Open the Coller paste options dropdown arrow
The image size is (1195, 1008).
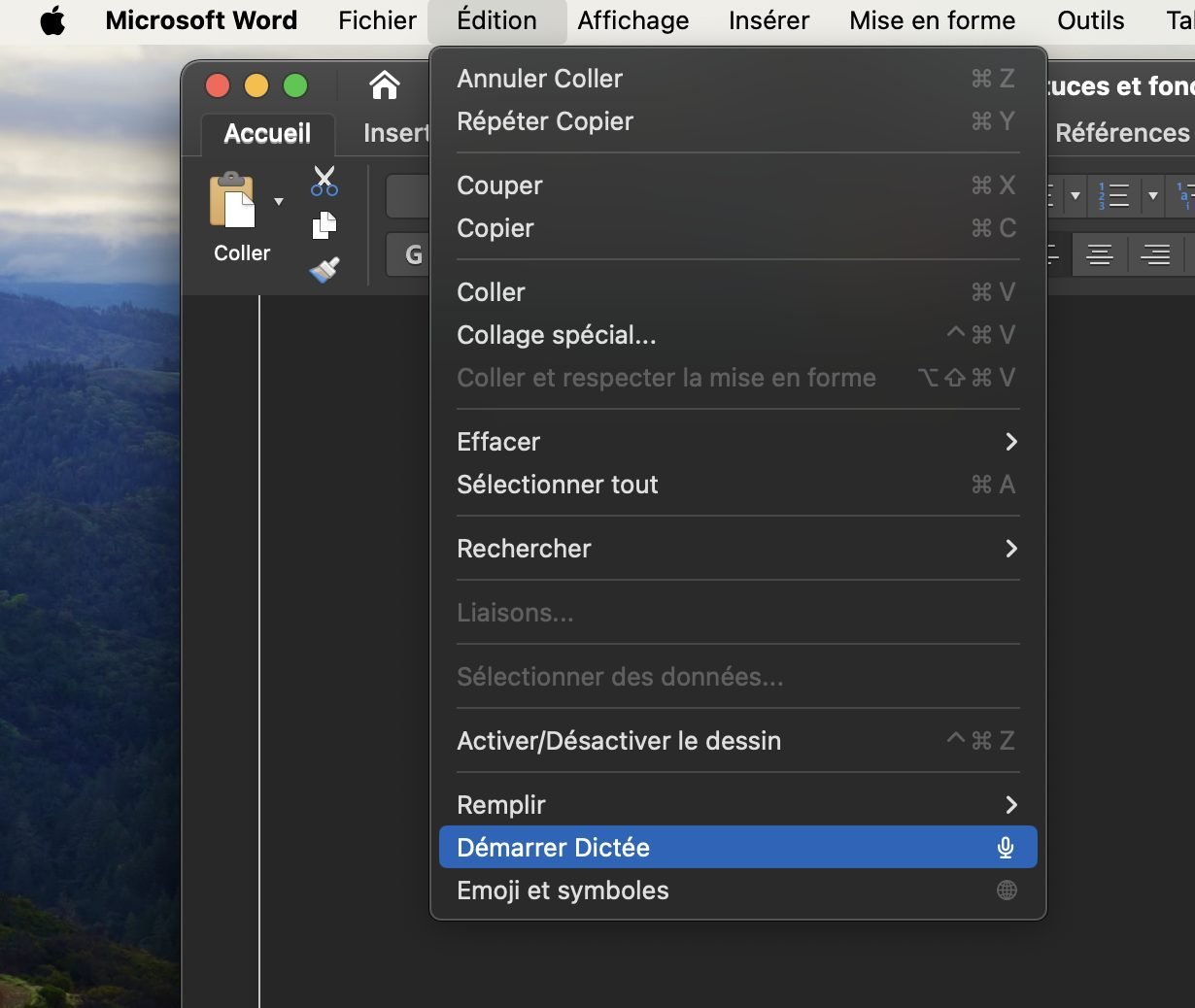pyautogui.click(x=279, y=202)
